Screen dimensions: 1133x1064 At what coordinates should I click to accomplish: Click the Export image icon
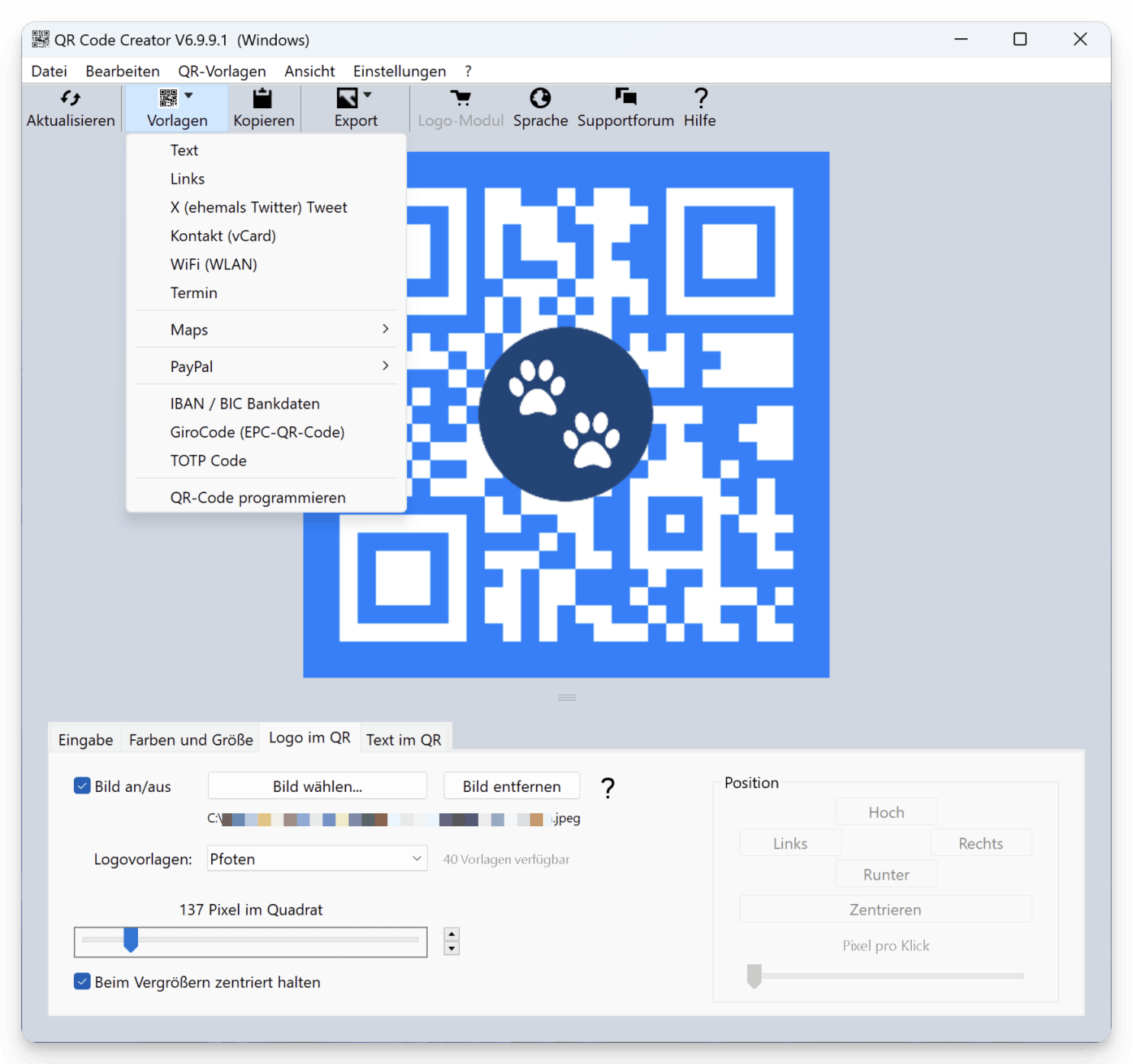click(347, 98)
